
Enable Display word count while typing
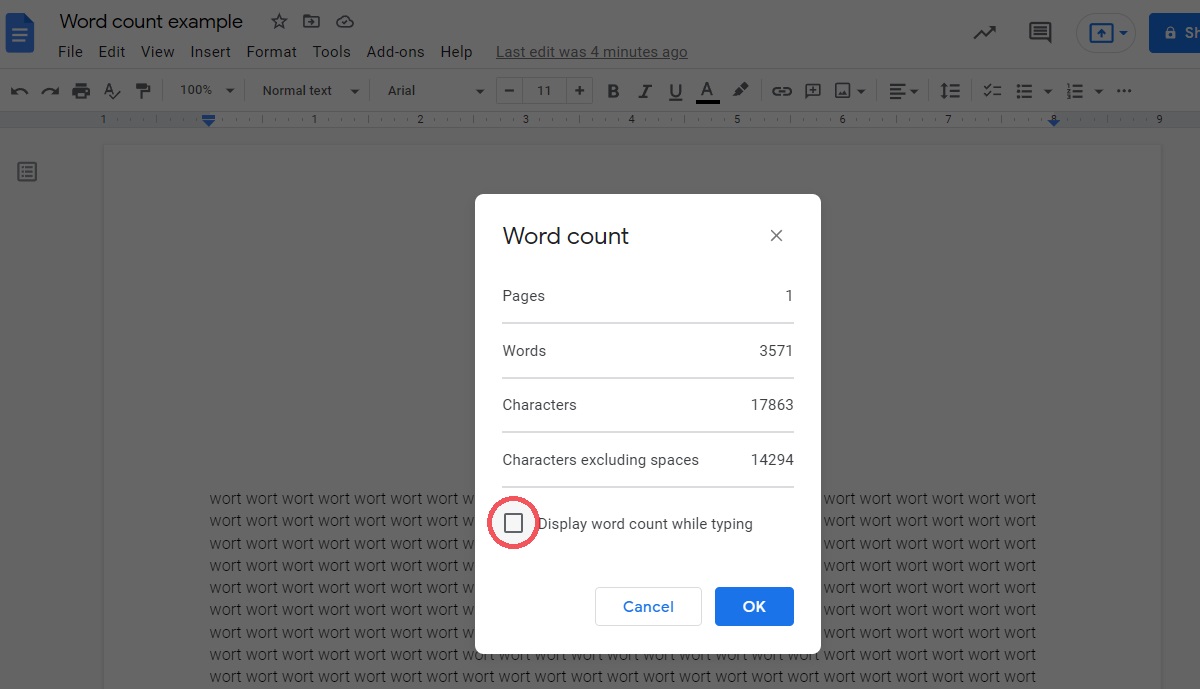514,524
